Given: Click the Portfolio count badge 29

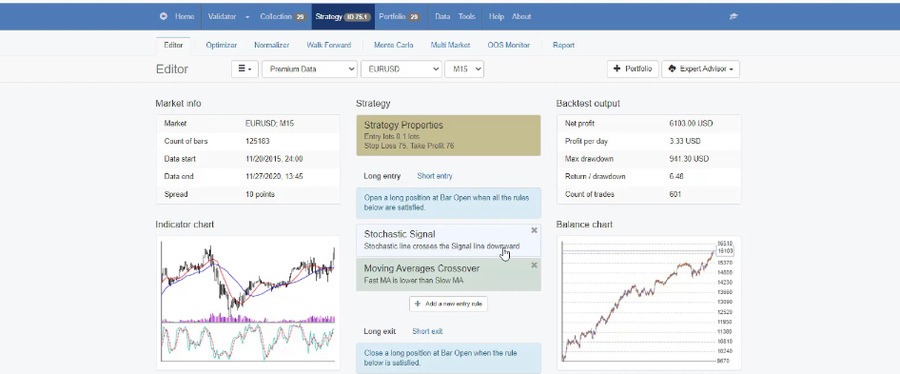Looking at the screenshot, I should [x=414, y=17].
